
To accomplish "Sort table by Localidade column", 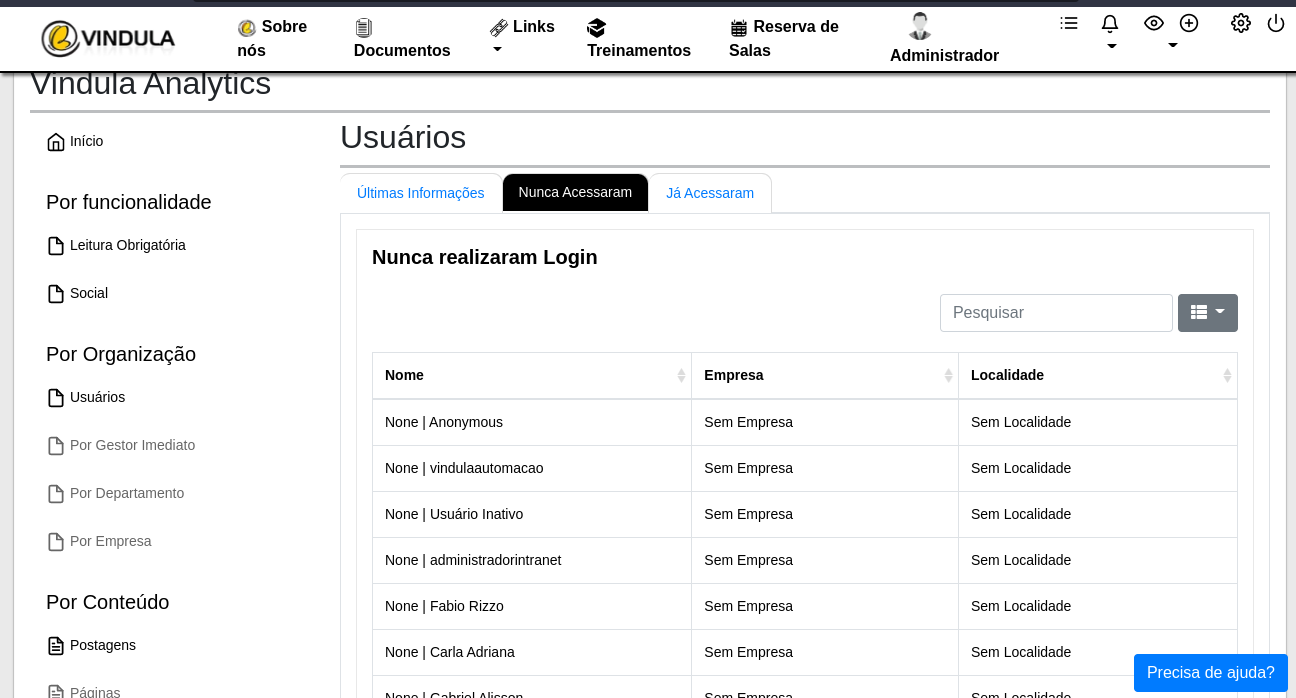I will click(x=1097, y=376).
